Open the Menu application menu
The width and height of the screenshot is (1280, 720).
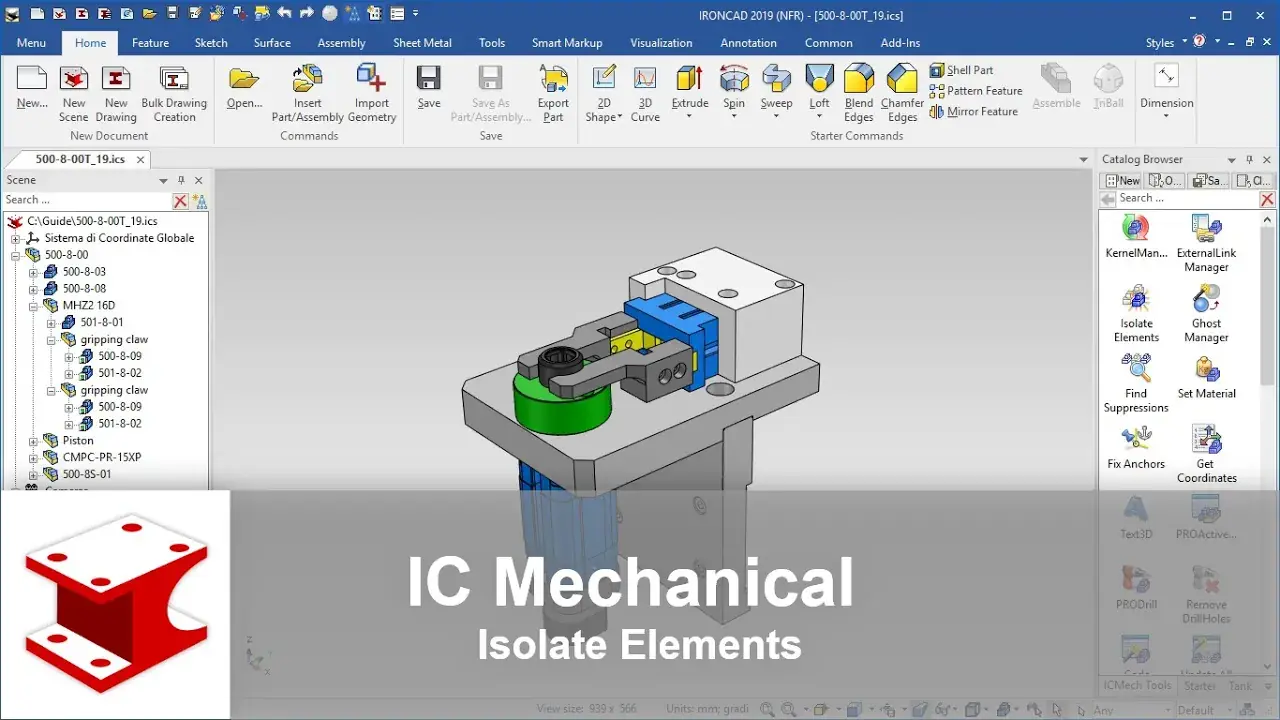point(31,43)
